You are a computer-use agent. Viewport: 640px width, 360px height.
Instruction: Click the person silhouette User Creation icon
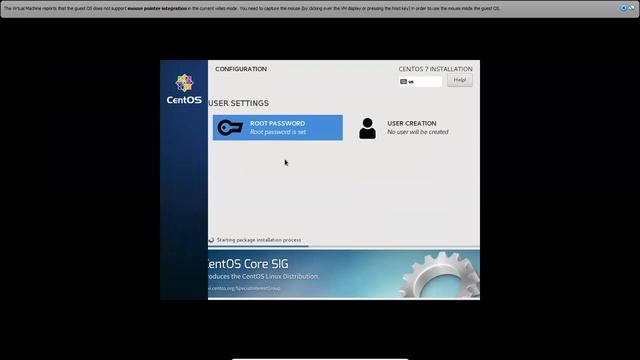(367, 129)
